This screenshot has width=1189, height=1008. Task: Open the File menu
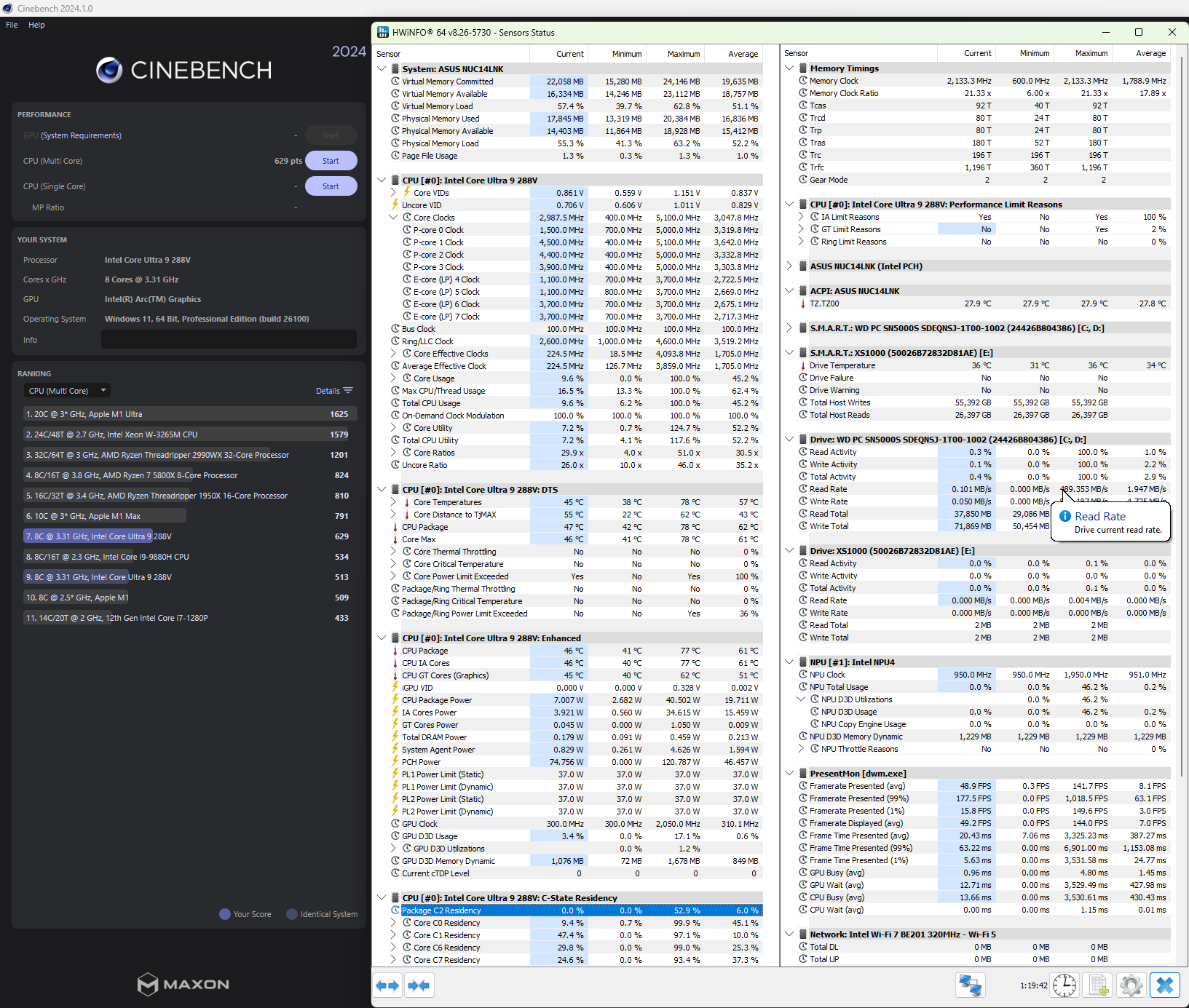click(12, 25)
